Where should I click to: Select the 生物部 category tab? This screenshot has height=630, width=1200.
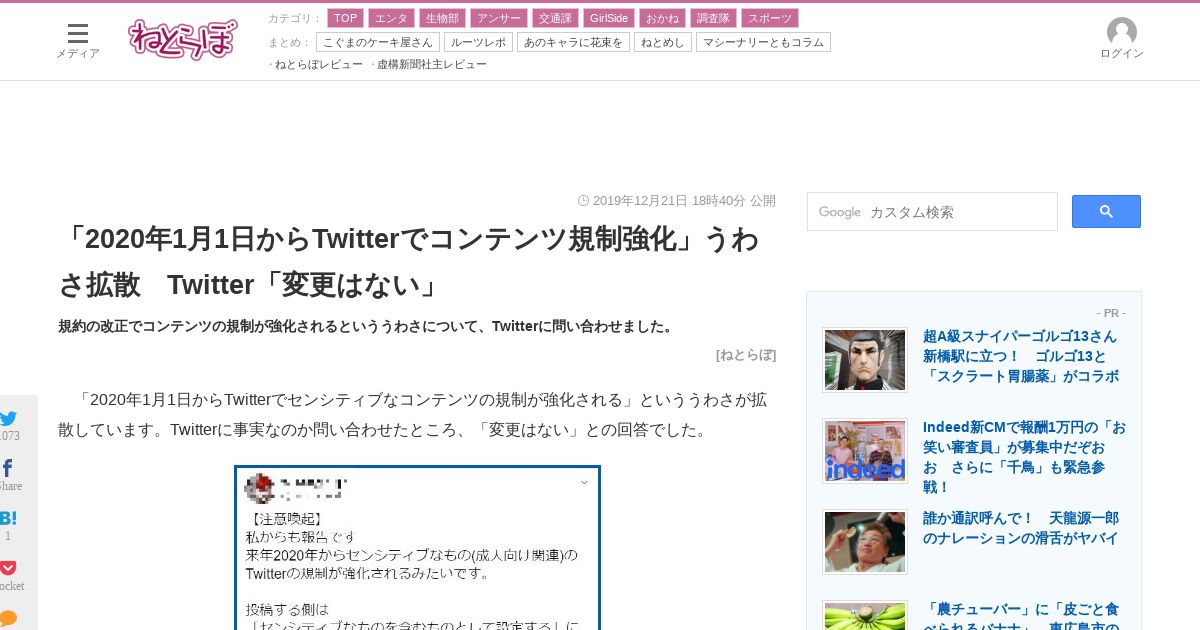[442, 18]
